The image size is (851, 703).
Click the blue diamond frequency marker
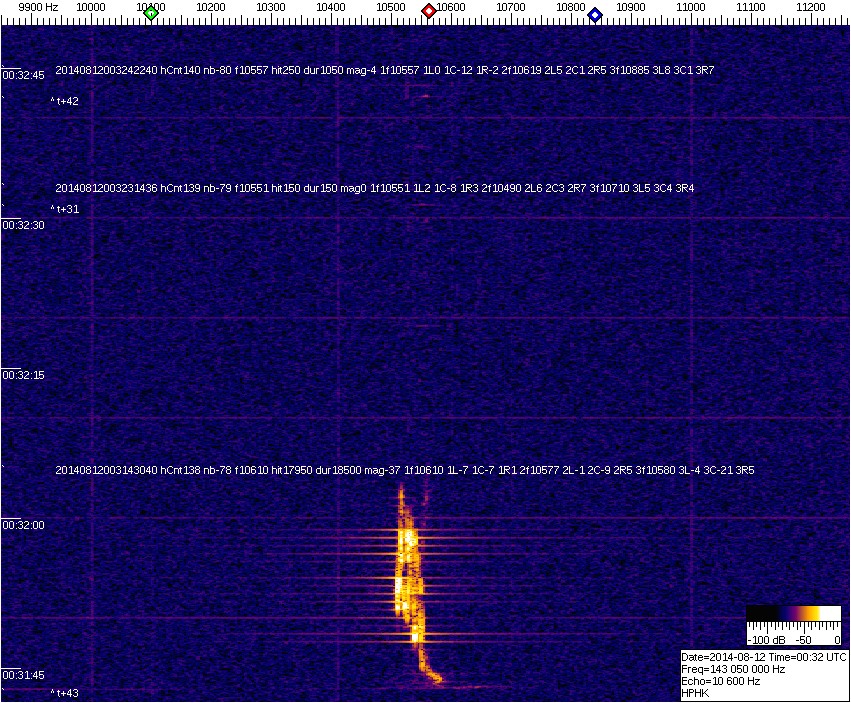click(595, 14)
